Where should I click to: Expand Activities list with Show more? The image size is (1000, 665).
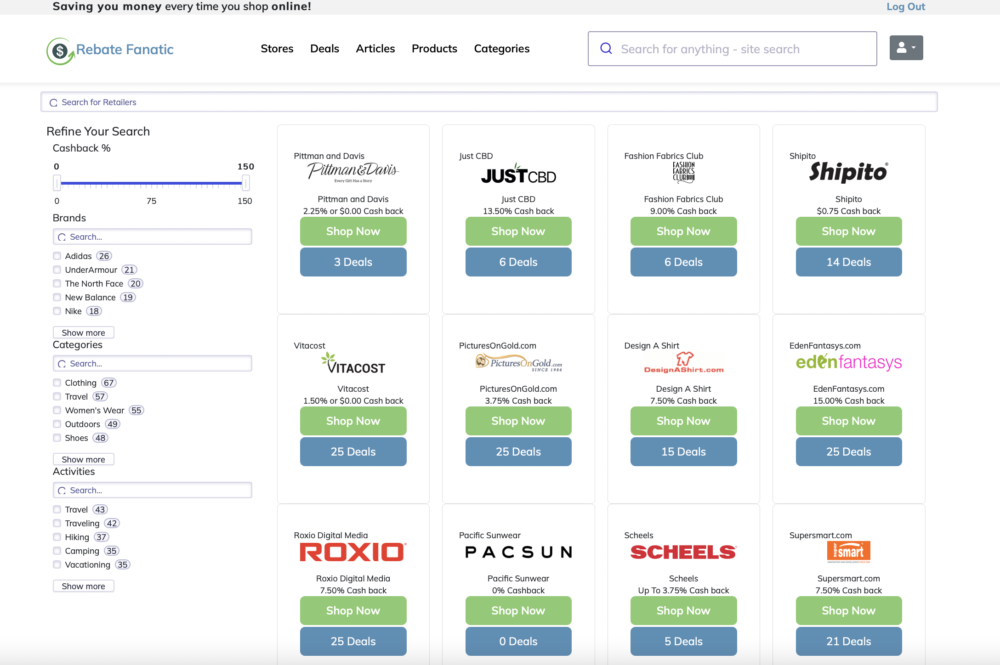point(84,586)
